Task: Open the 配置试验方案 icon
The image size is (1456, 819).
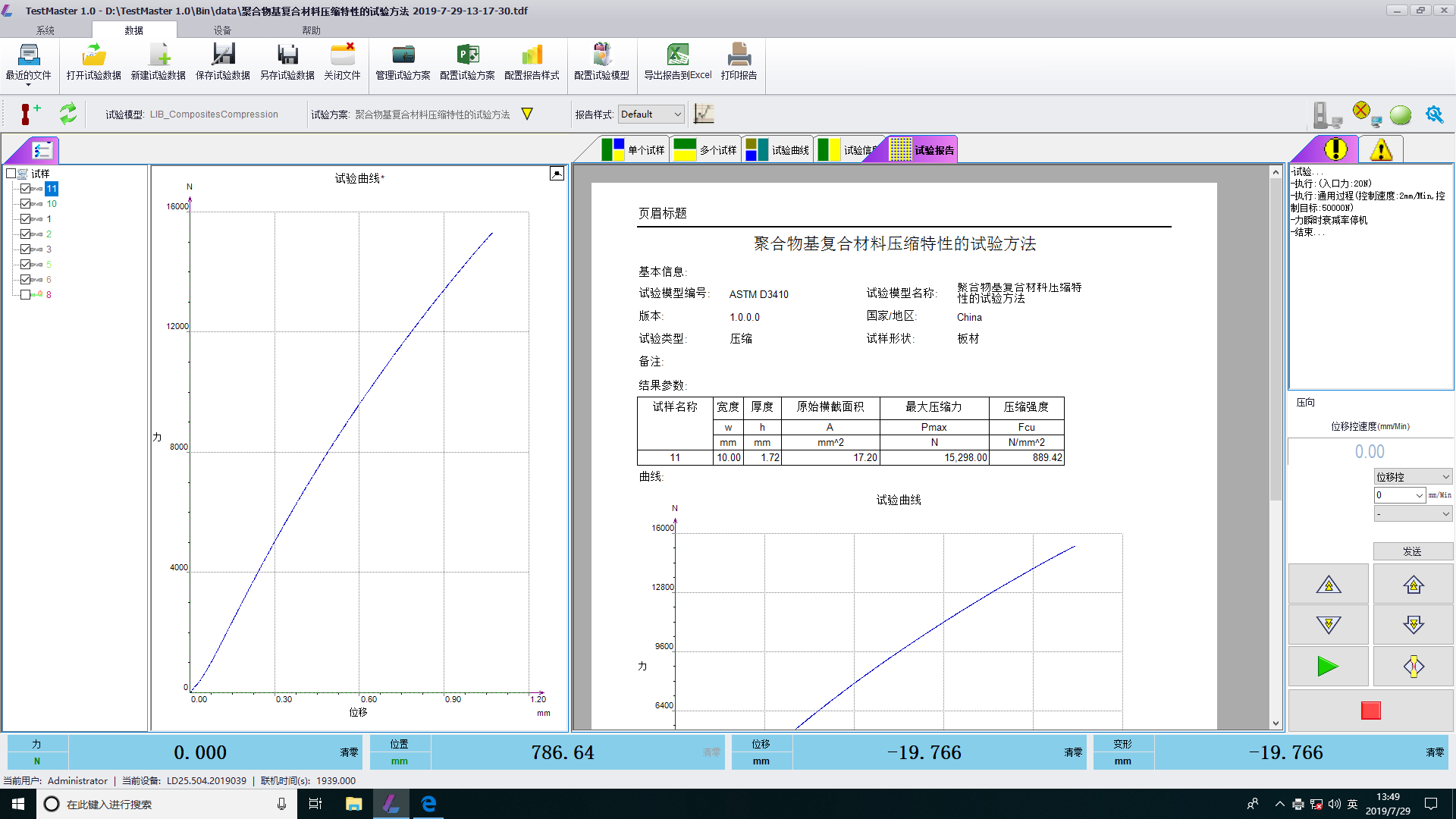Action: (466, 62)
